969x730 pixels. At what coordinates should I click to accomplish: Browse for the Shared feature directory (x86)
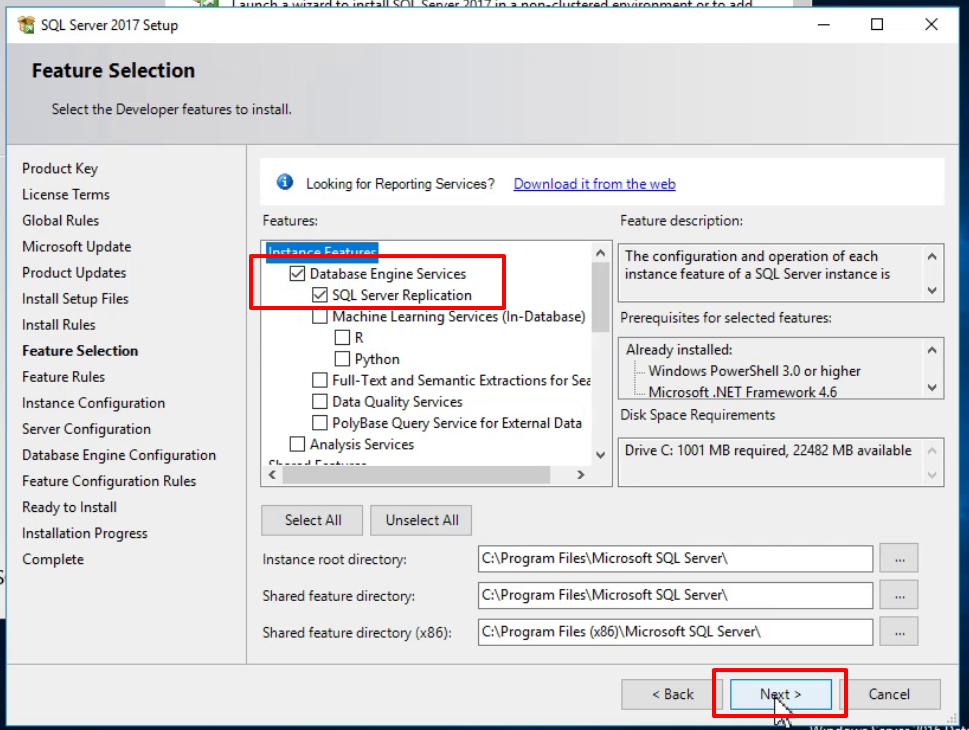(x=899, y=632)
